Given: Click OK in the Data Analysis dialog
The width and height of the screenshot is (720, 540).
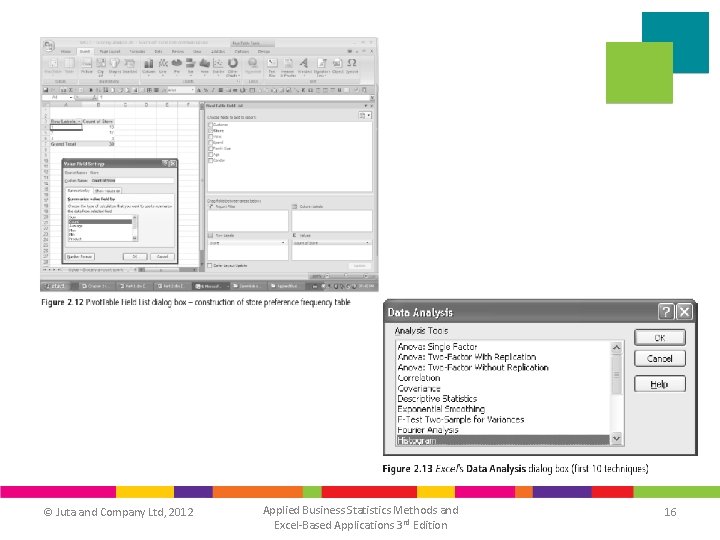Looking at the screenshot, I should click(660, 338).
